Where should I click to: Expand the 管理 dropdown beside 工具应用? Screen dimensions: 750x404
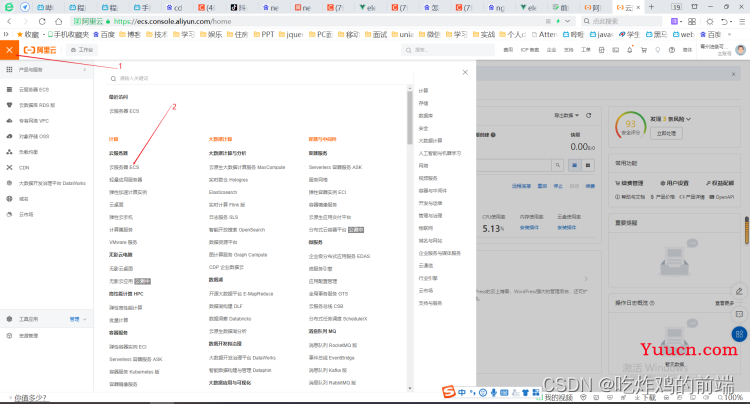78,319
